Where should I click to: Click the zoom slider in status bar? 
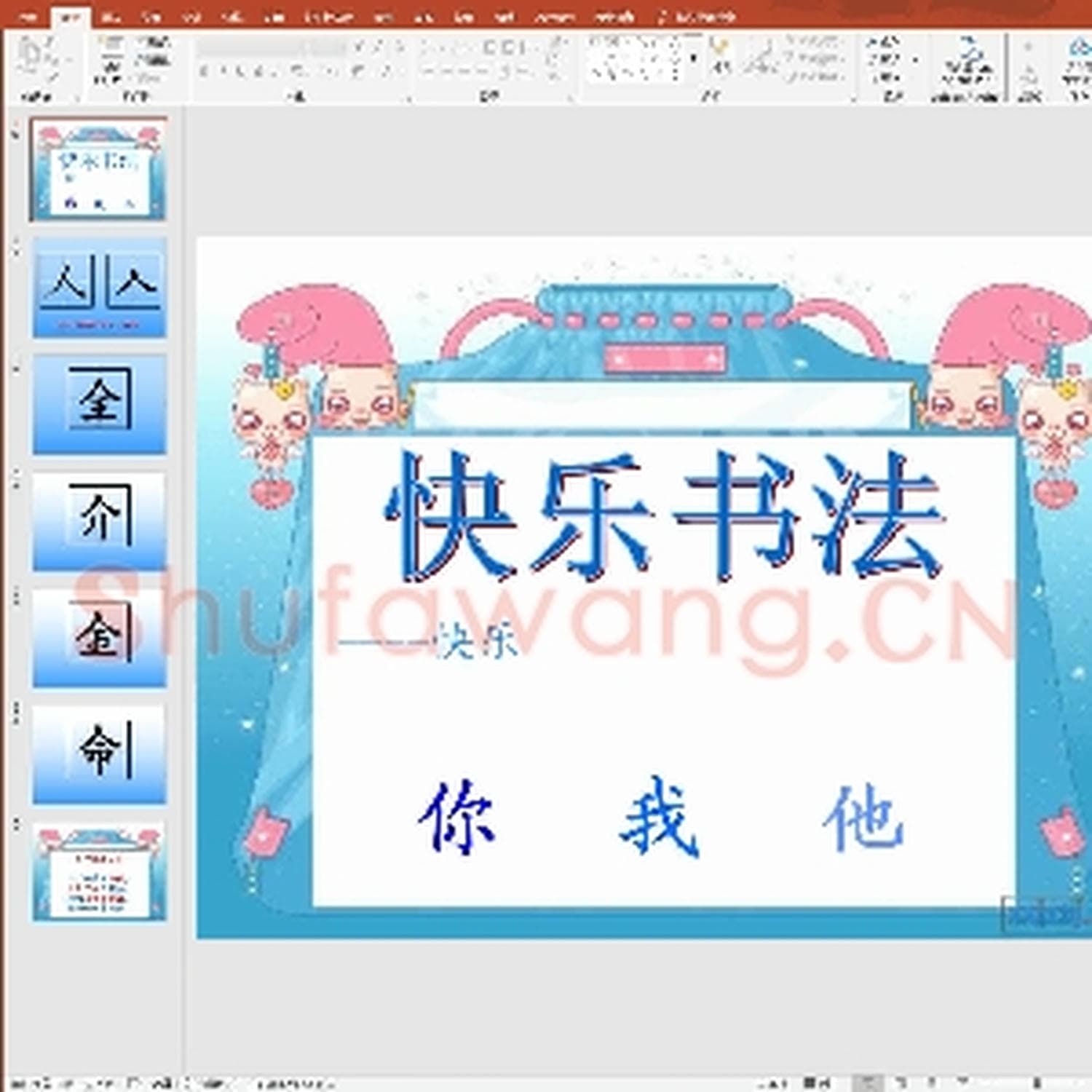[x=1037, y=1083]
